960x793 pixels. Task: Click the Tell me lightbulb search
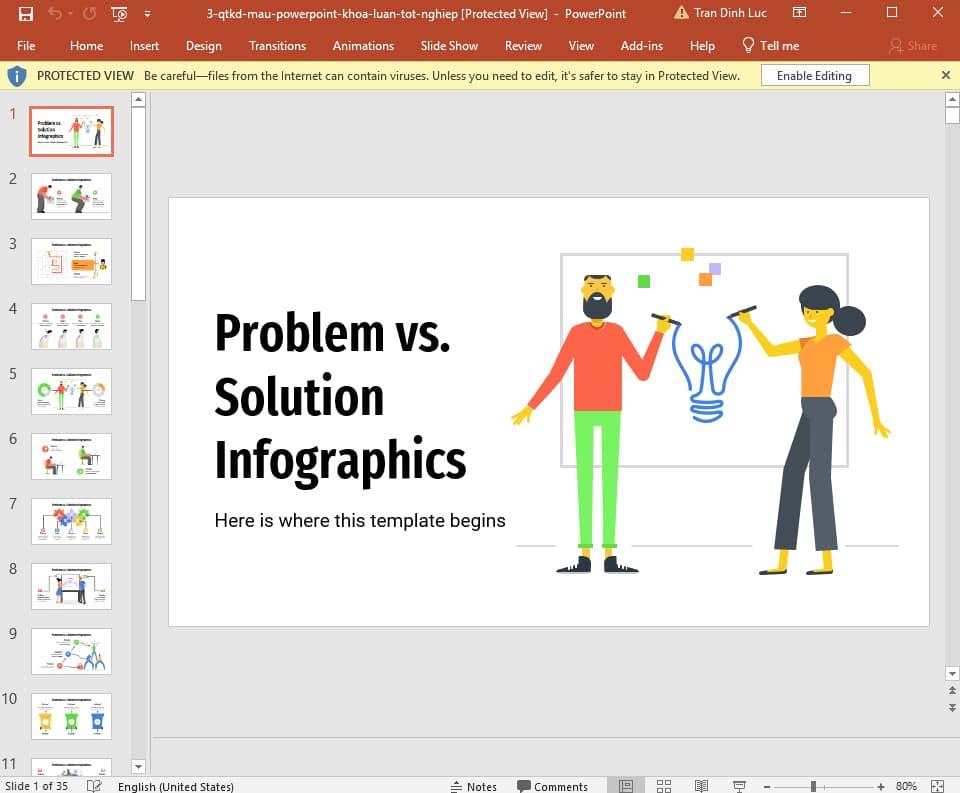pyautogui.click(x=747, y=45)
